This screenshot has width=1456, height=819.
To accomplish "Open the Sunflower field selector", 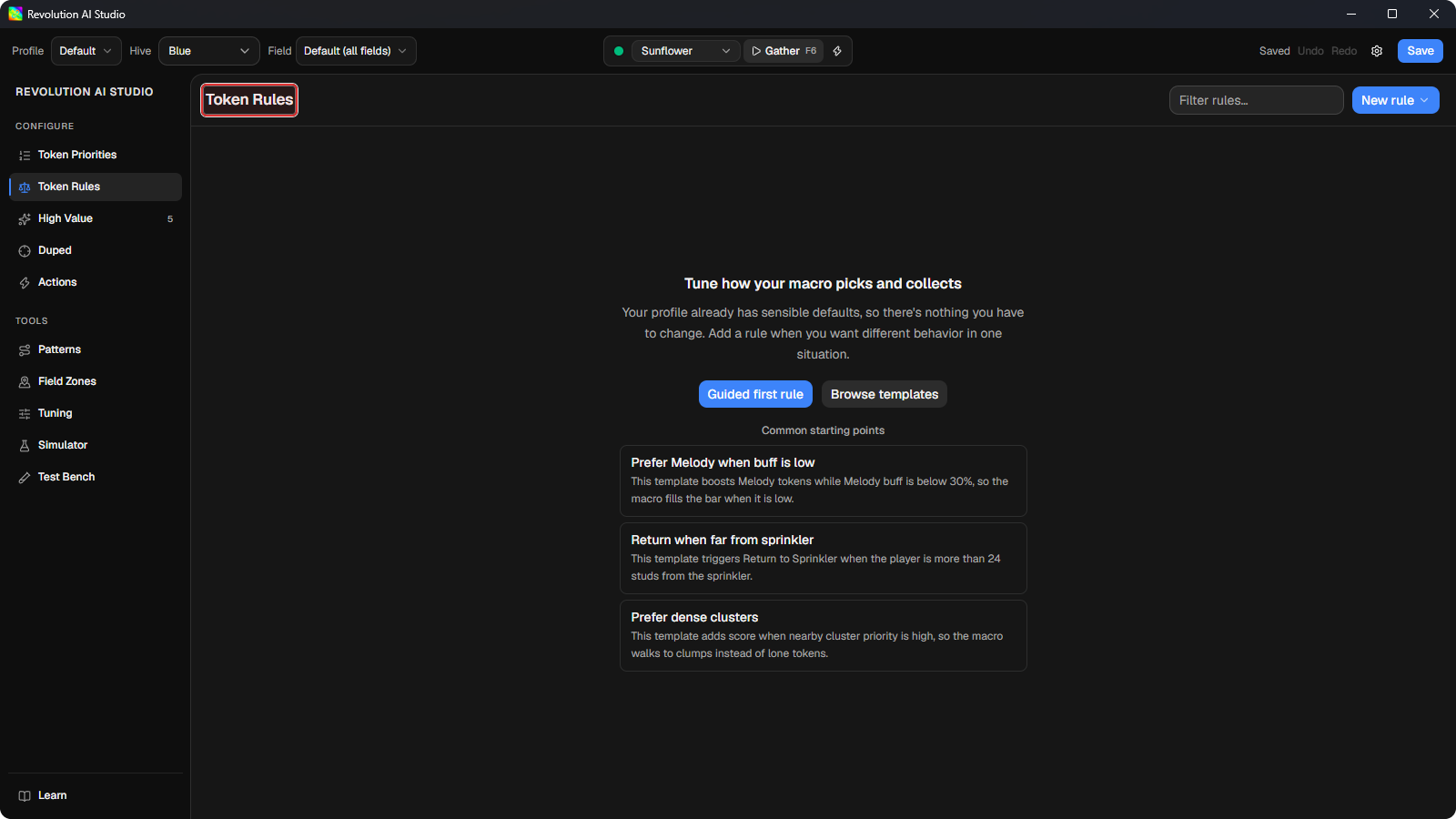I will tap(685, 51).
